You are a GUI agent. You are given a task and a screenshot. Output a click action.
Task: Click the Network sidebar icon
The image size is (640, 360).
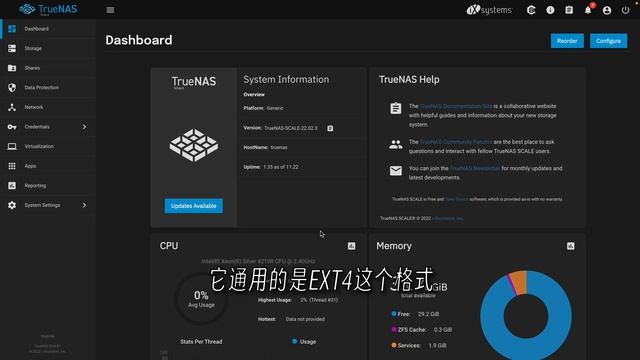click(x=12, y=107)
